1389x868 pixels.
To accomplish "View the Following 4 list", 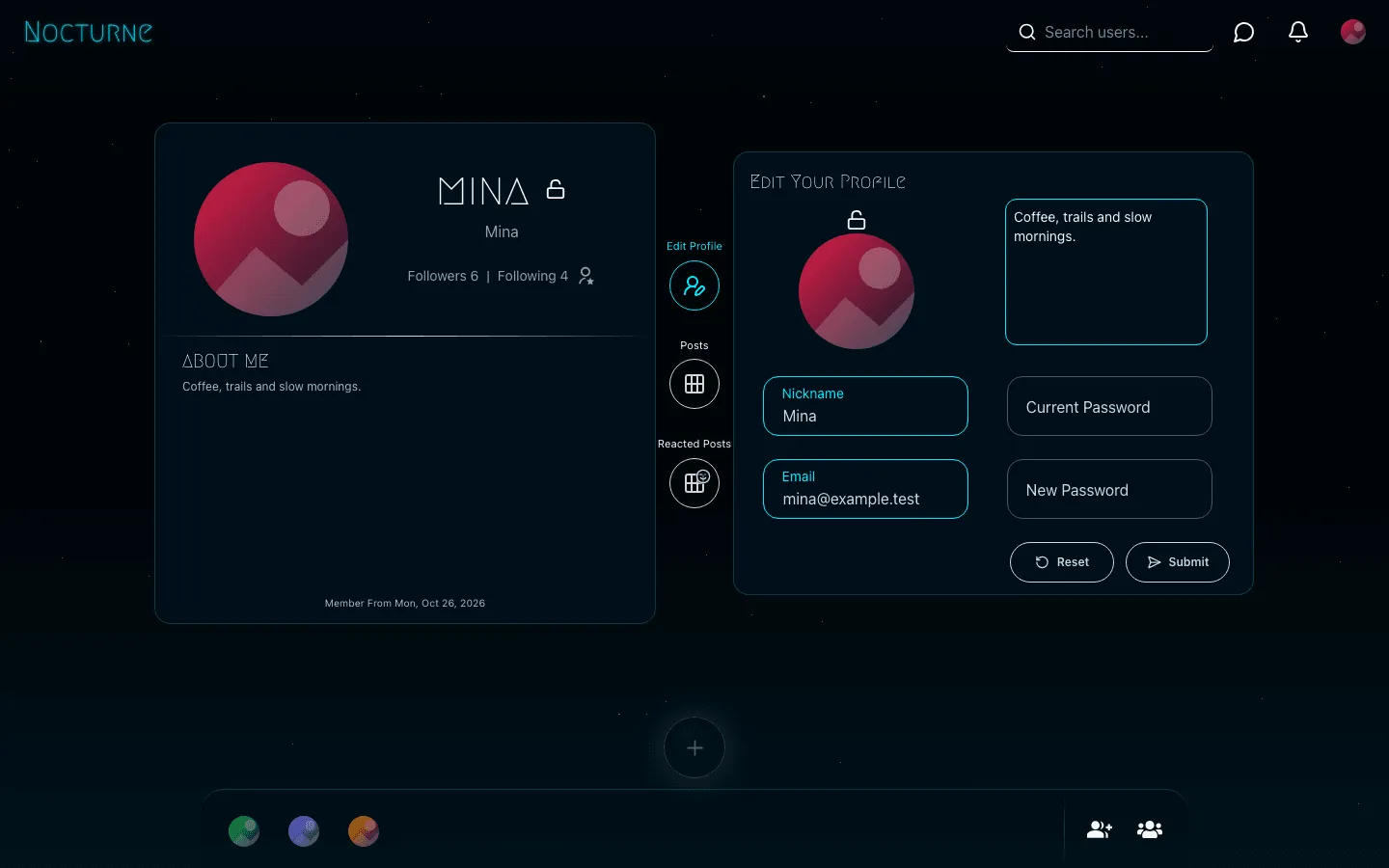I will (532, 276).
